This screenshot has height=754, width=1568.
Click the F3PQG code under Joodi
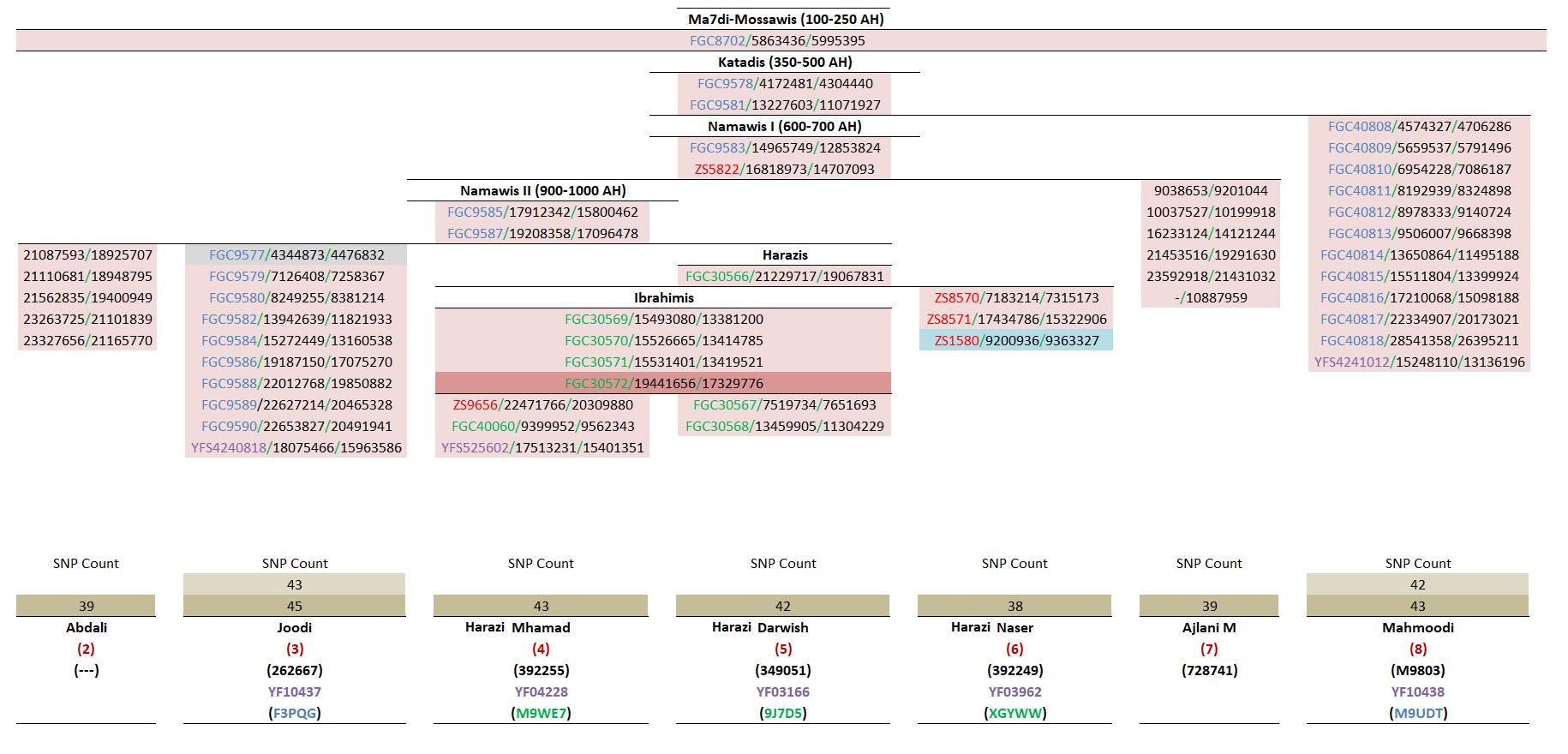294,713
